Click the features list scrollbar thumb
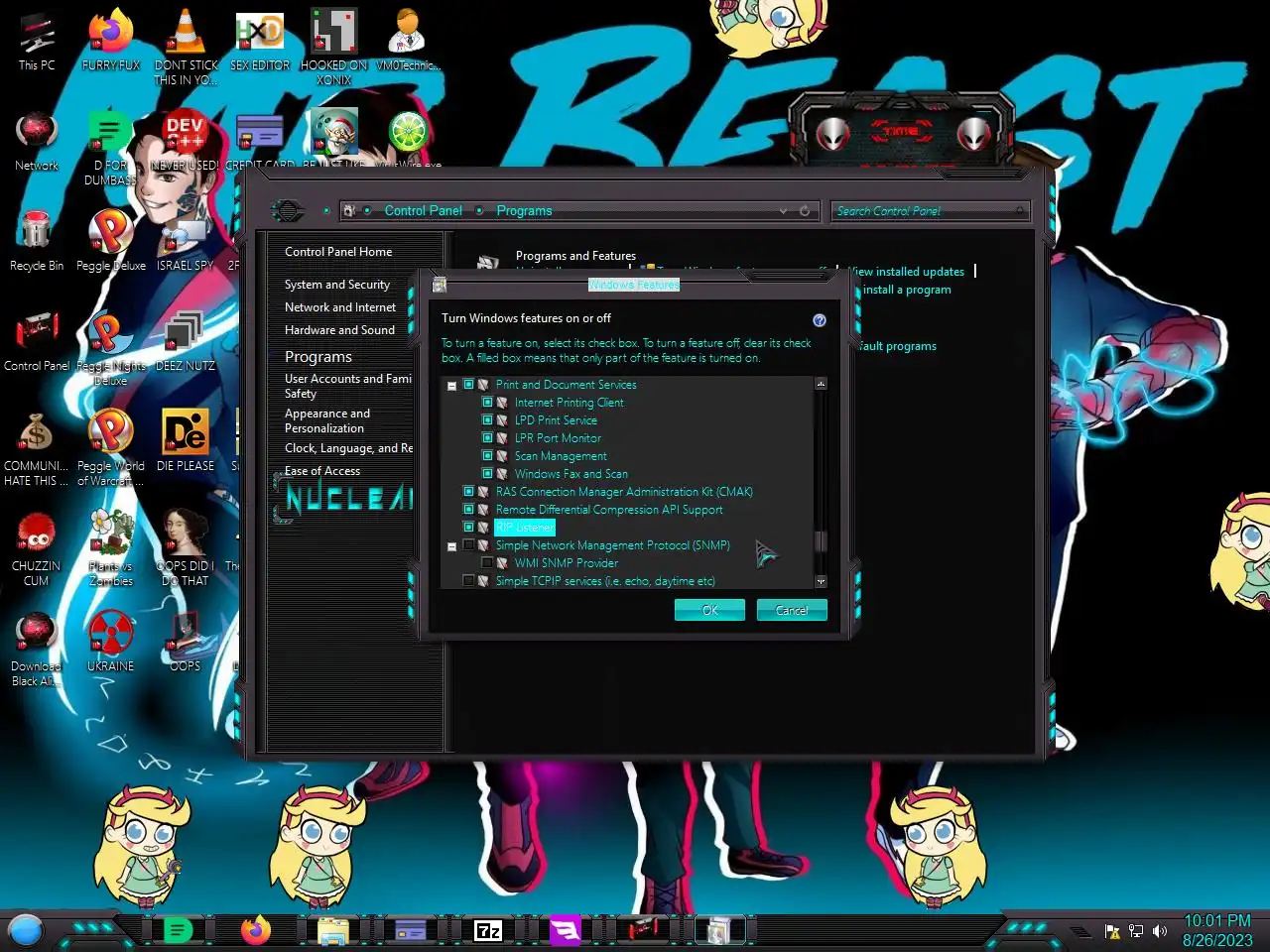 pyautogui.click(x=821, y=541)
